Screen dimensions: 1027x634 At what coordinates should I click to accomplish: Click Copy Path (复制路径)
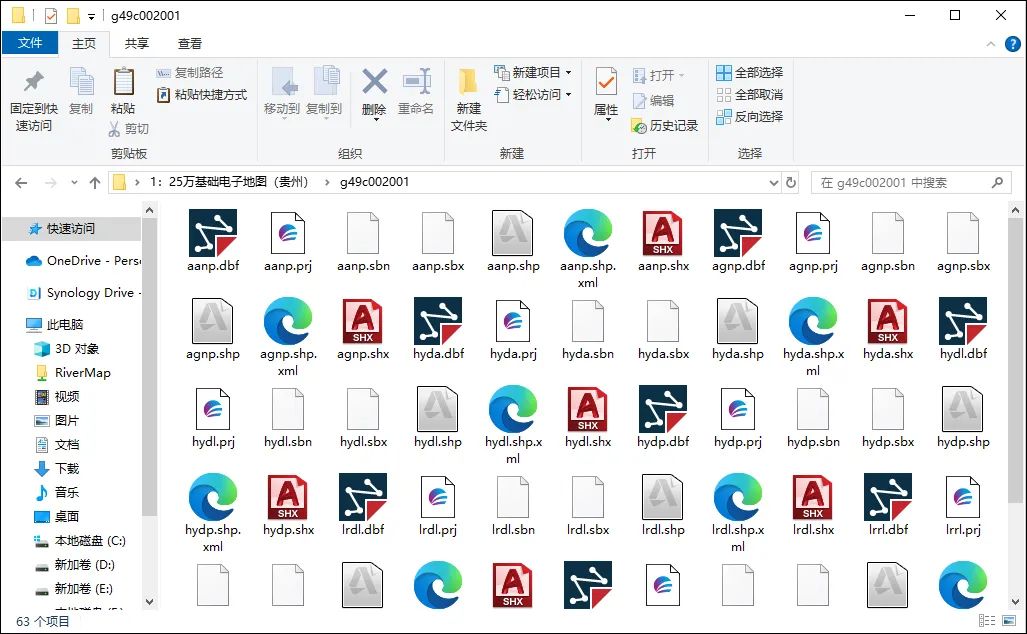[x=190, y=73]
